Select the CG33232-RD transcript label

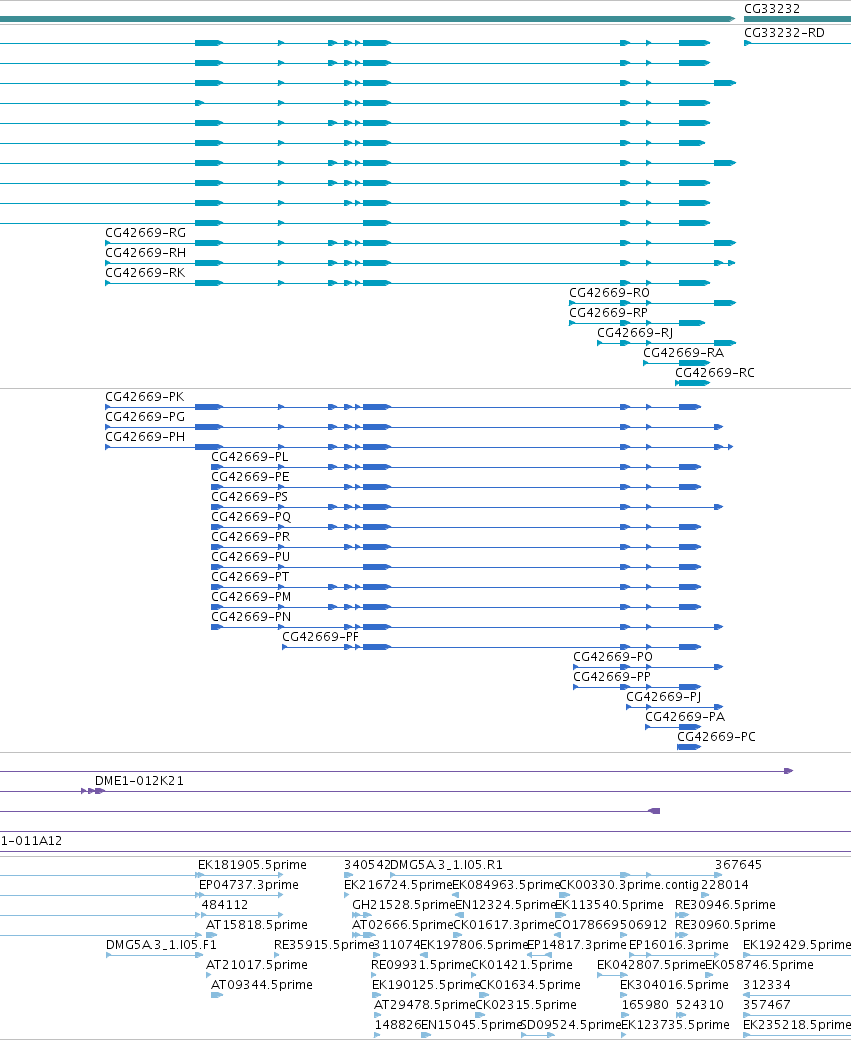point(784,32)
